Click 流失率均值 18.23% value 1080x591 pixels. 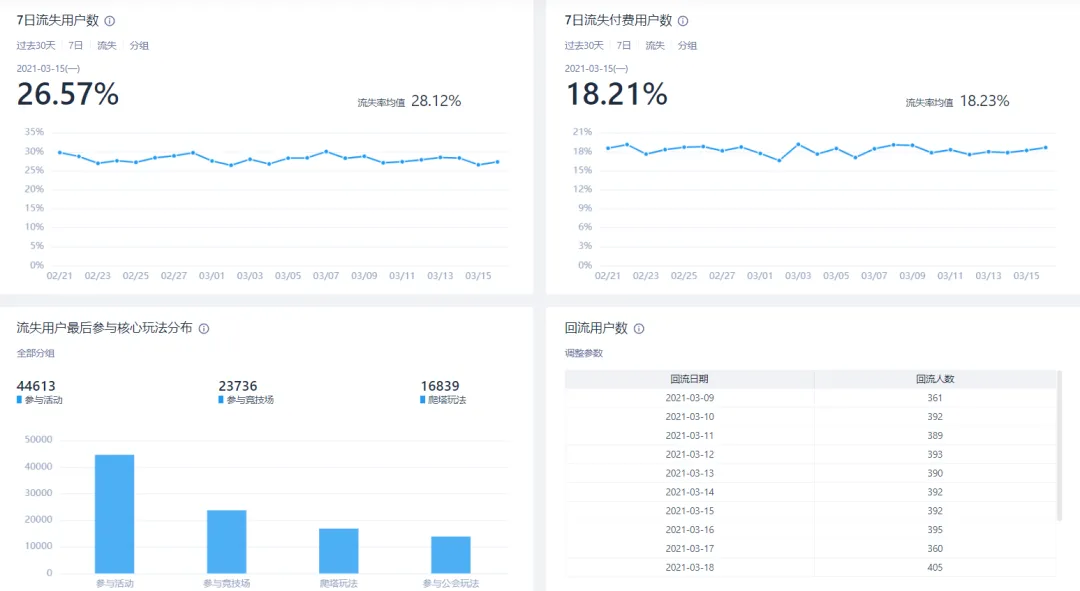[984, 101]
